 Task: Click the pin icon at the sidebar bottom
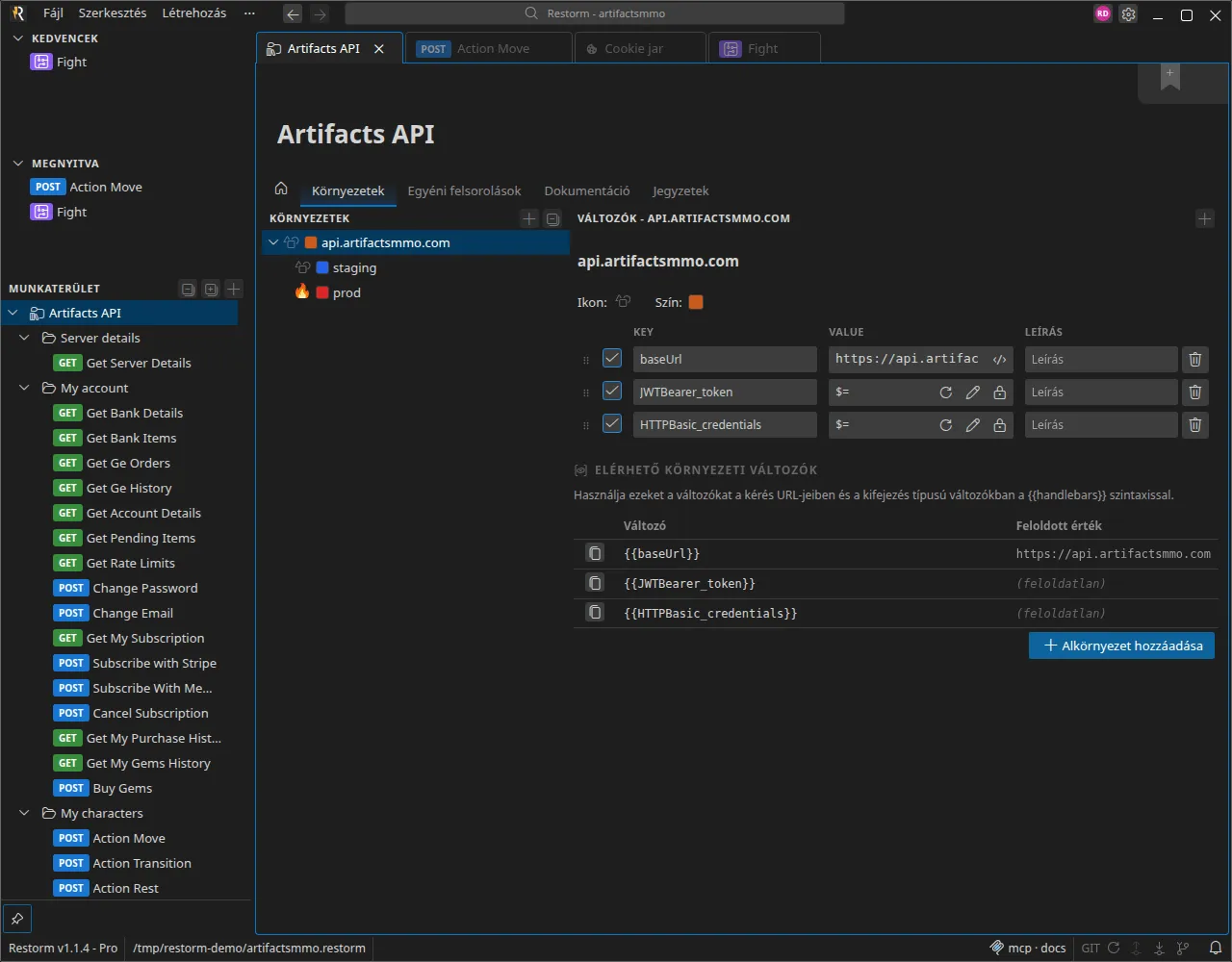[17, 919]
